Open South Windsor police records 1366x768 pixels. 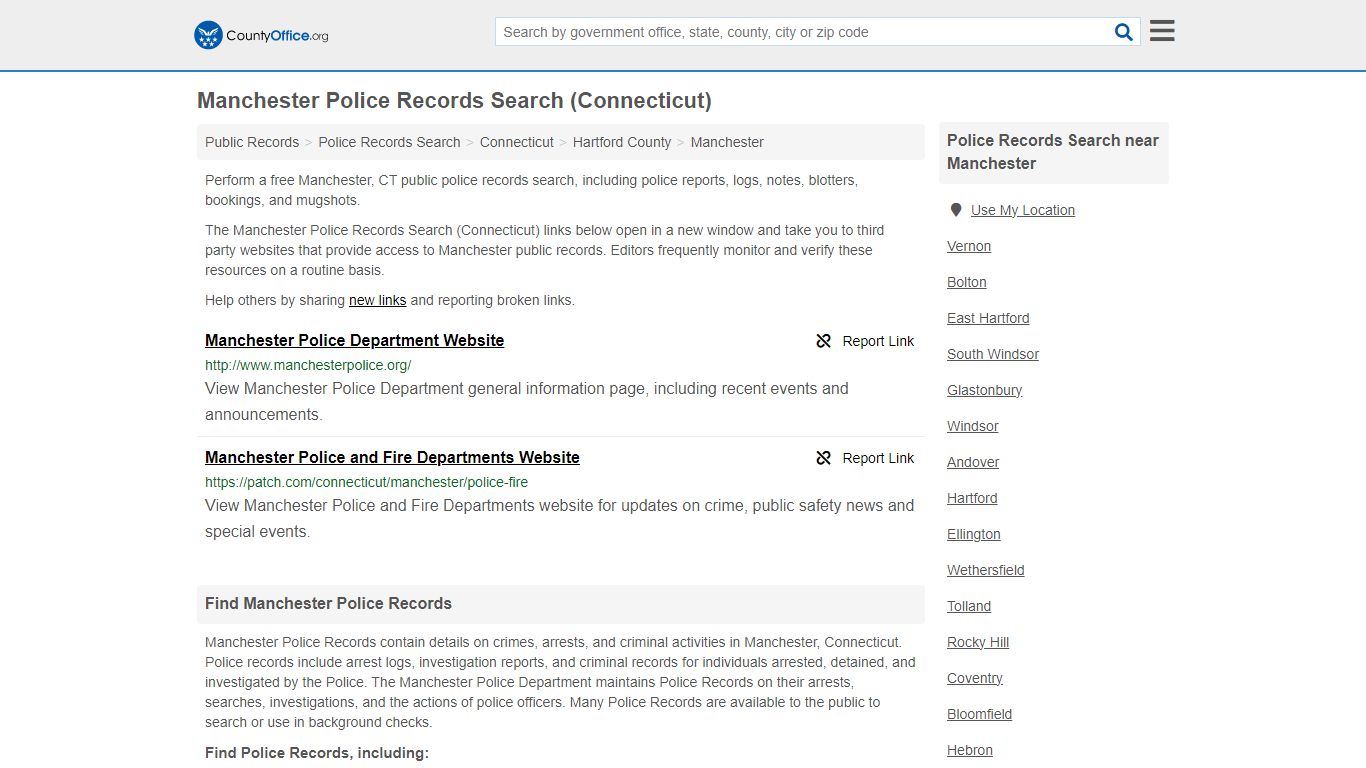click(993, 354)
